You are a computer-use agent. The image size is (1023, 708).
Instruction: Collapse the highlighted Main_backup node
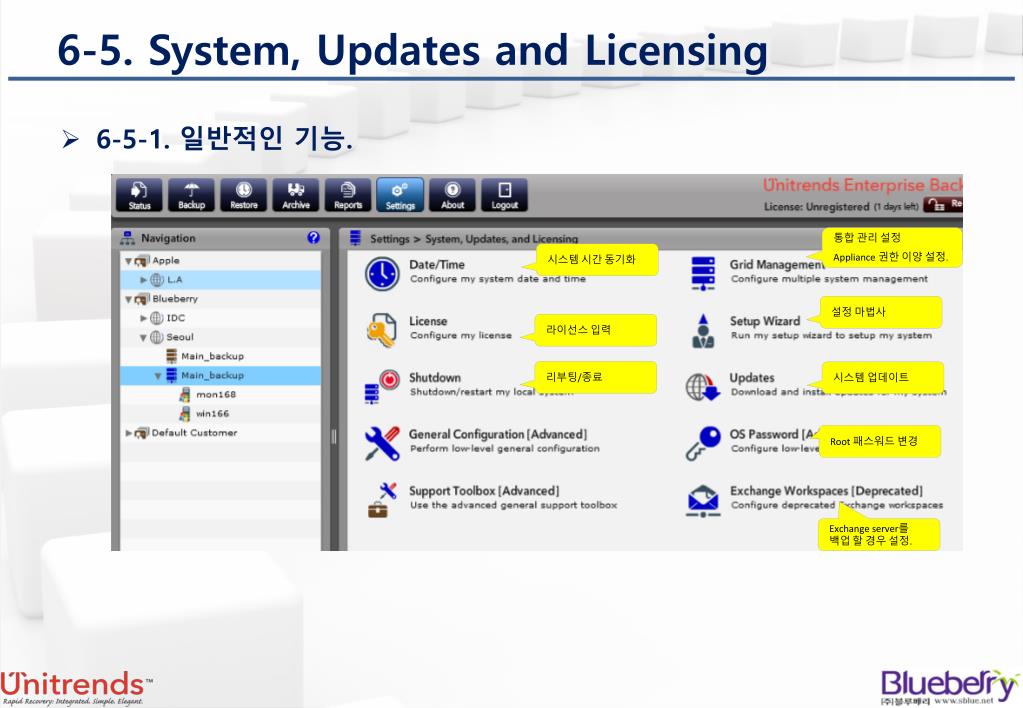158,376
